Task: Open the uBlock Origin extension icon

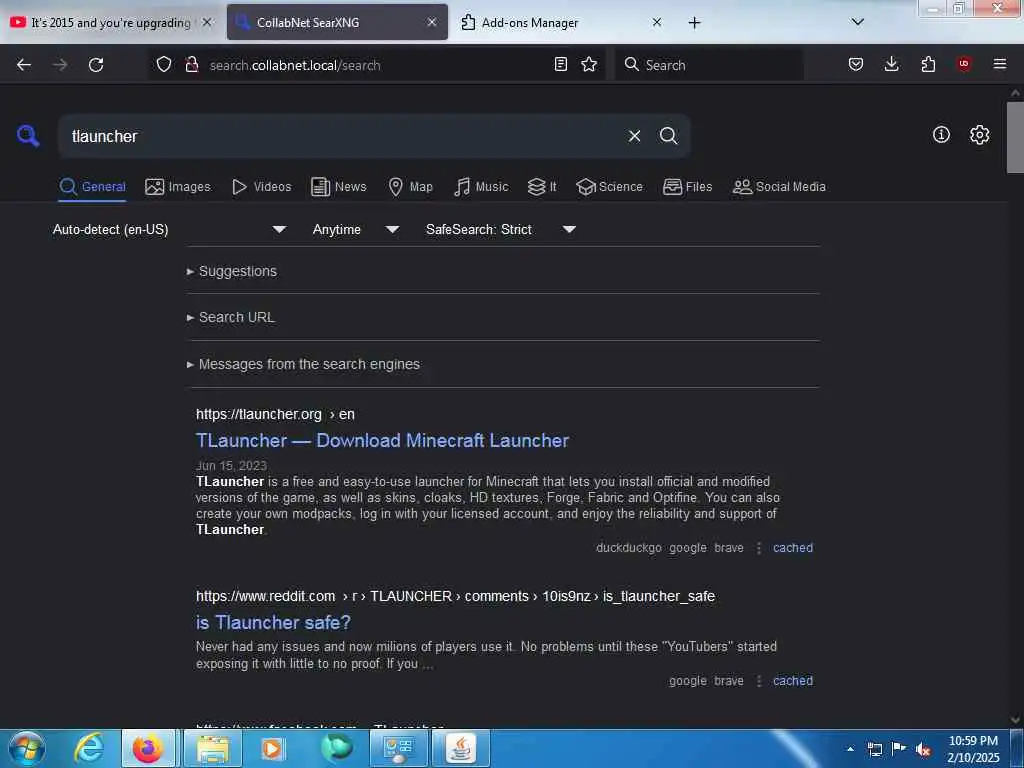Action: [964, 64]
